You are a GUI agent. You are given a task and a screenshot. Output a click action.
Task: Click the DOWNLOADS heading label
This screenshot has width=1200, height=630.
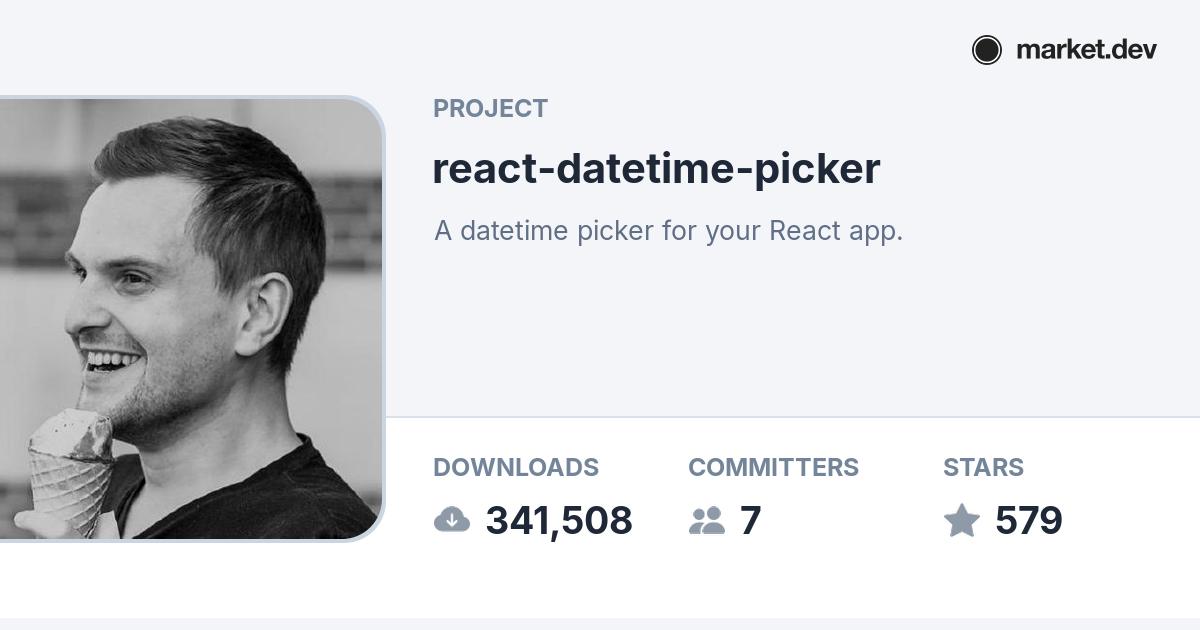(516, 467)
